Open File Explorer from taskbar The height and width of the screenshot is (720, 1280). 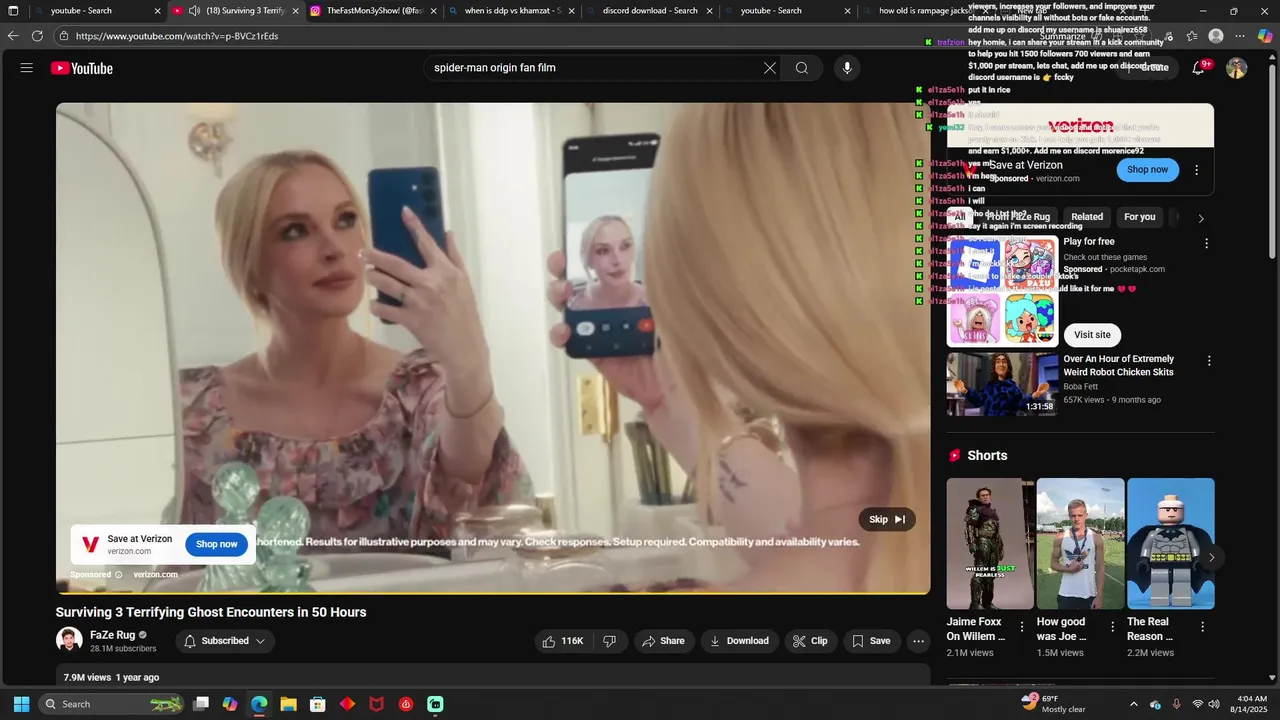tap(288, 704)
